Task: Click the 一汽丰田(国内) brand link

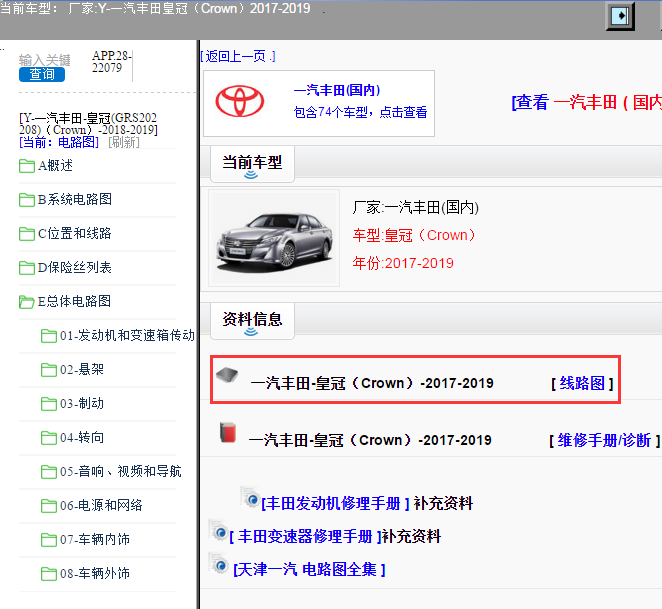Action: (x=337, y=90)
